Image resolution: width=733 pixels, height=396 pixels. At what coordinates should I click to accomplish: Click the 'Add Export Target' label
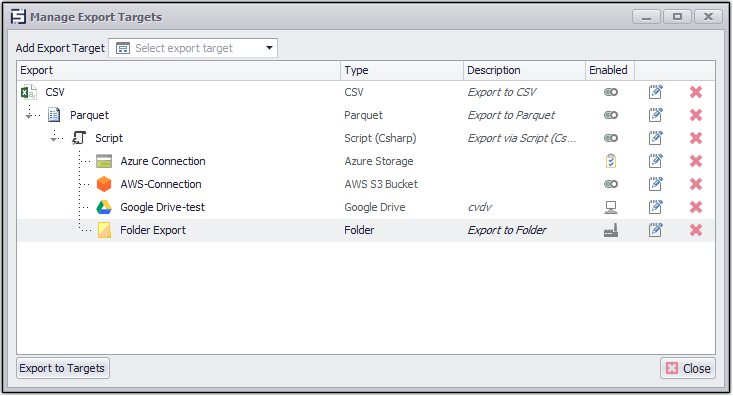[x=60, y=48]
